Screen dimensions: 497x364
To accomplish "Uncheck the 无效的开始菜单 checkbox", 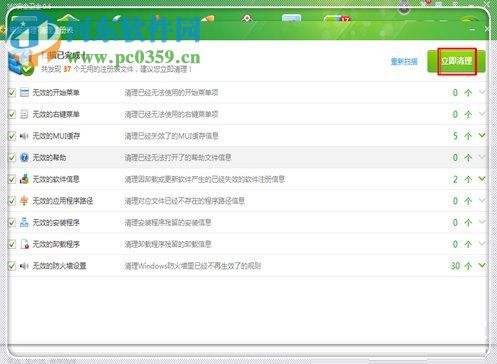I will (12, 92).
